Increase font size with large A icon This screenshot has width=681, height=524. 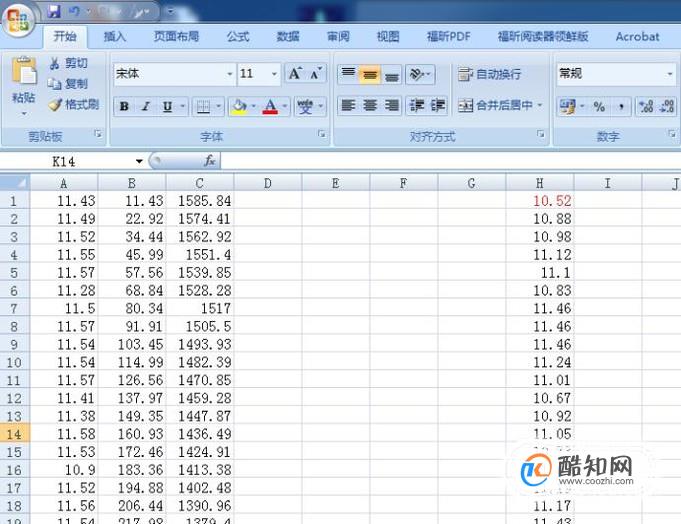(295, 74)
